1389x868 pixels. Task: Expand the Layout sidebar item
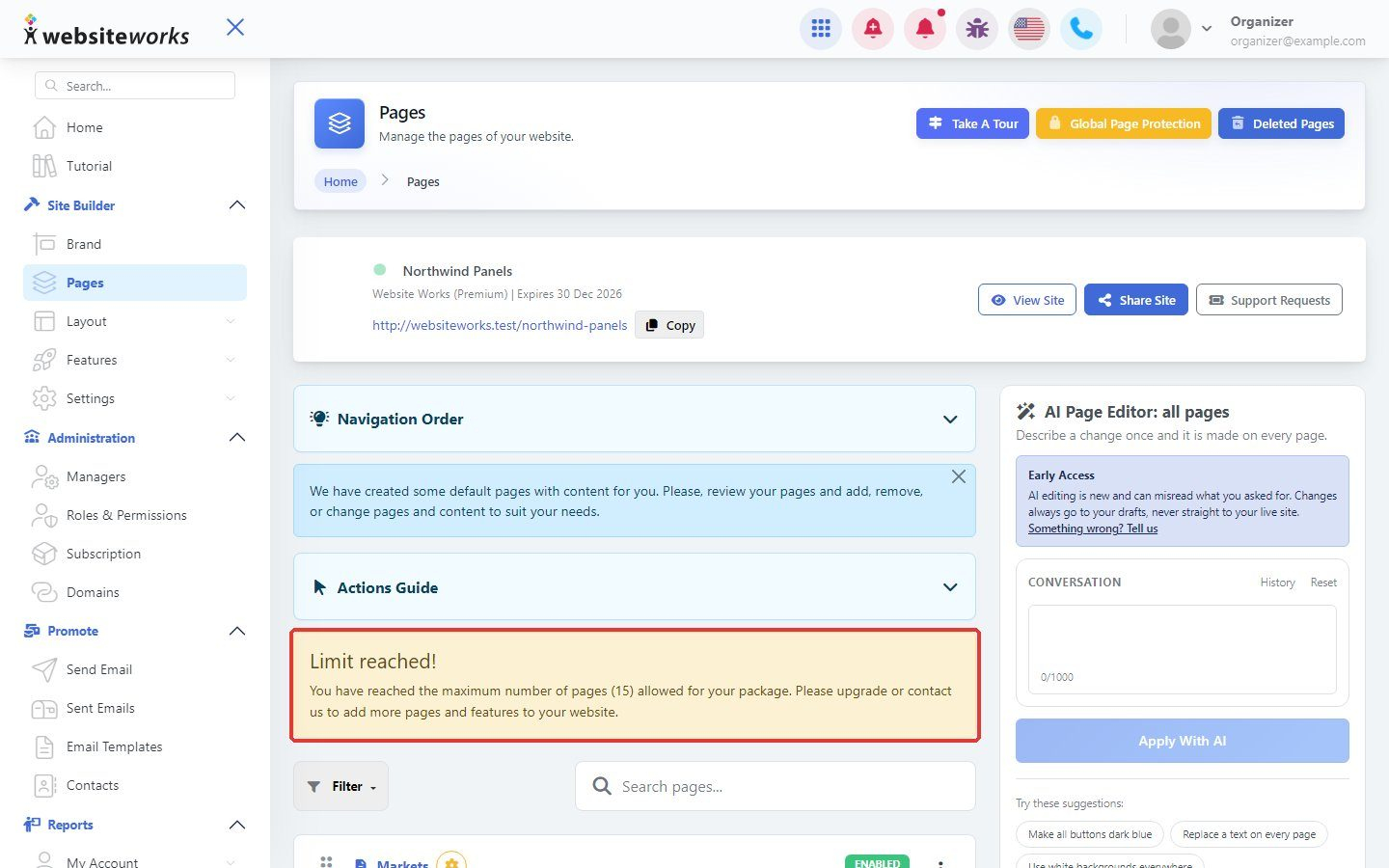click(135, 321)
